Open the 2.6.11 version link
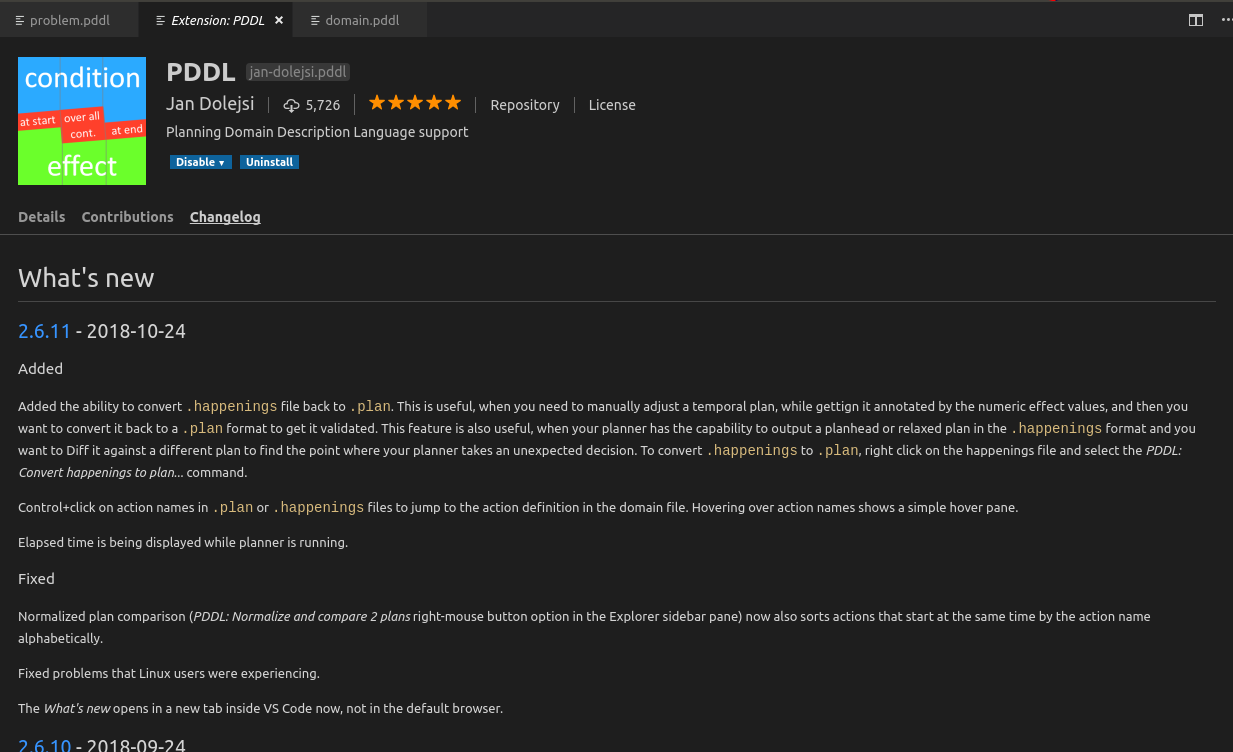This screenshot has height=752, width=1233. [x=44, y=331]
